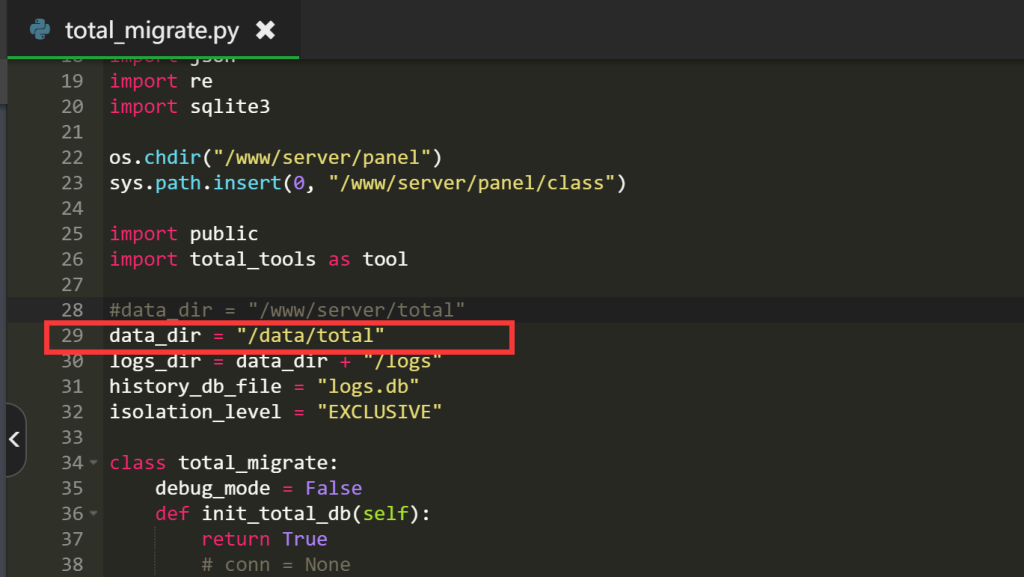
Task: Click the return True statement
Action: (x=264, y=539)
